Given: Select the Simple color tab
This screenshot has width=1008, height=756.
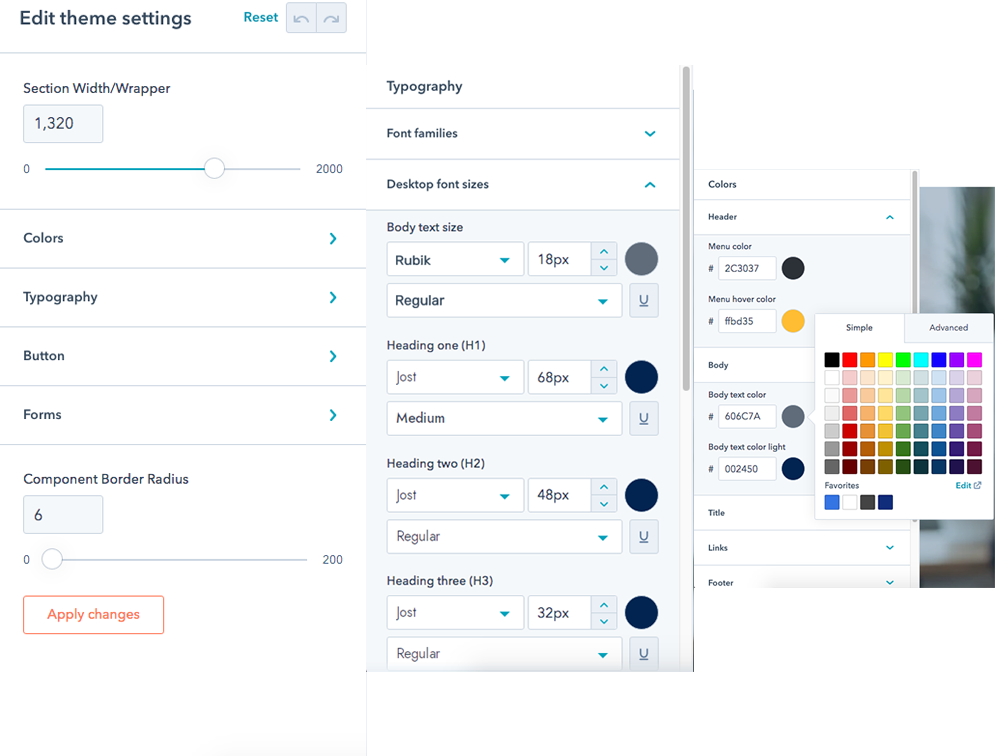Looking at the screenshot, I should pos(860,327).
